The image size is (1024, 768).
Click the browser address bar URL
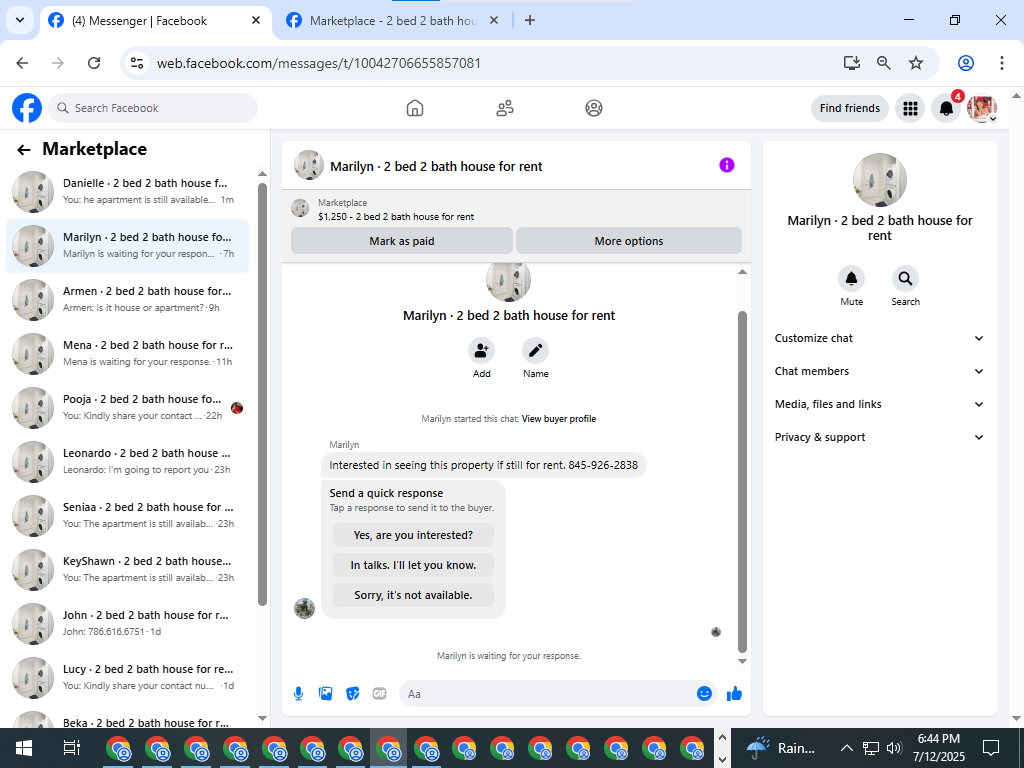(x=319, y=63)
